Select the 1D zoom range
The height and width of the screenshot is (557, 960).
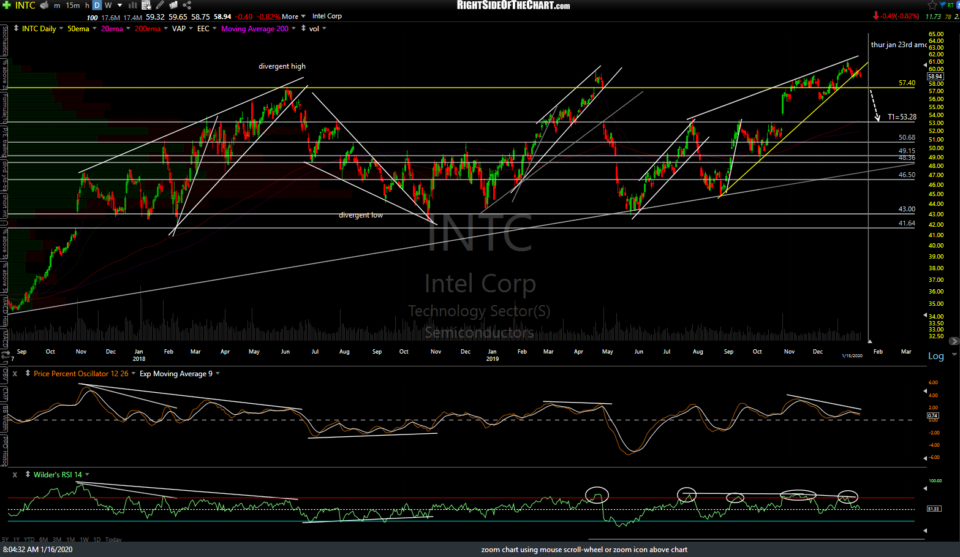tap(97, 540)
